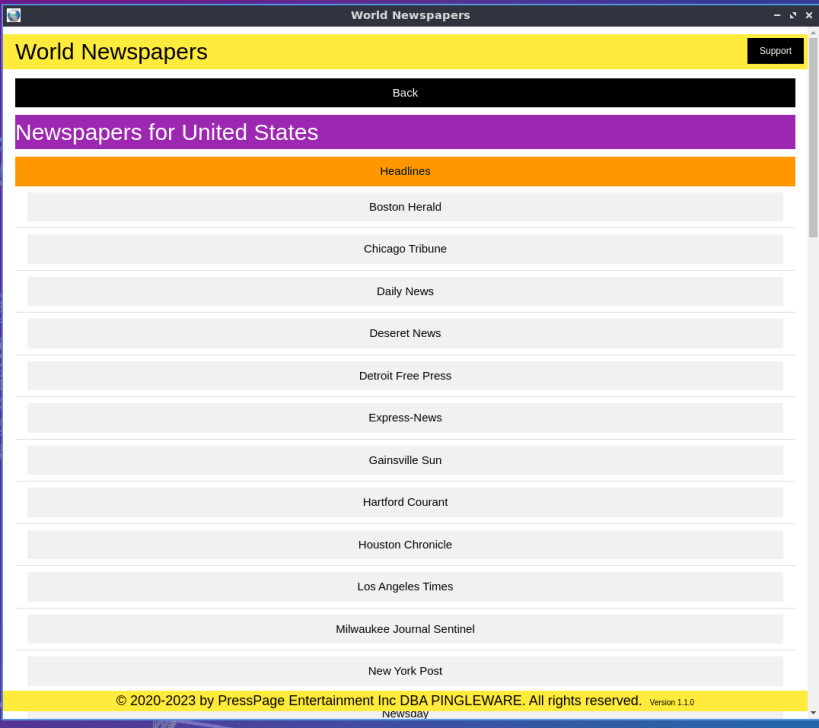The image size is (819, 728).
Task: Select Hartford Courant
Action: coord(405,502)
